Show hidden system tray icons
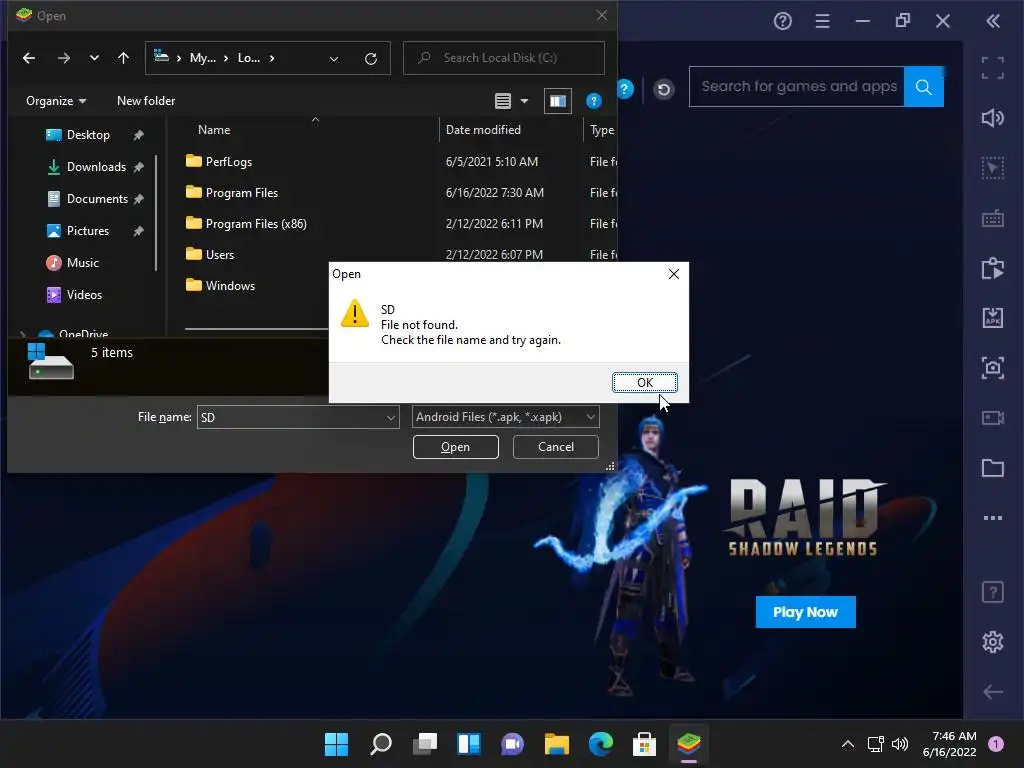The width and height of the screenshot is (1024, 768). [848, 744]
